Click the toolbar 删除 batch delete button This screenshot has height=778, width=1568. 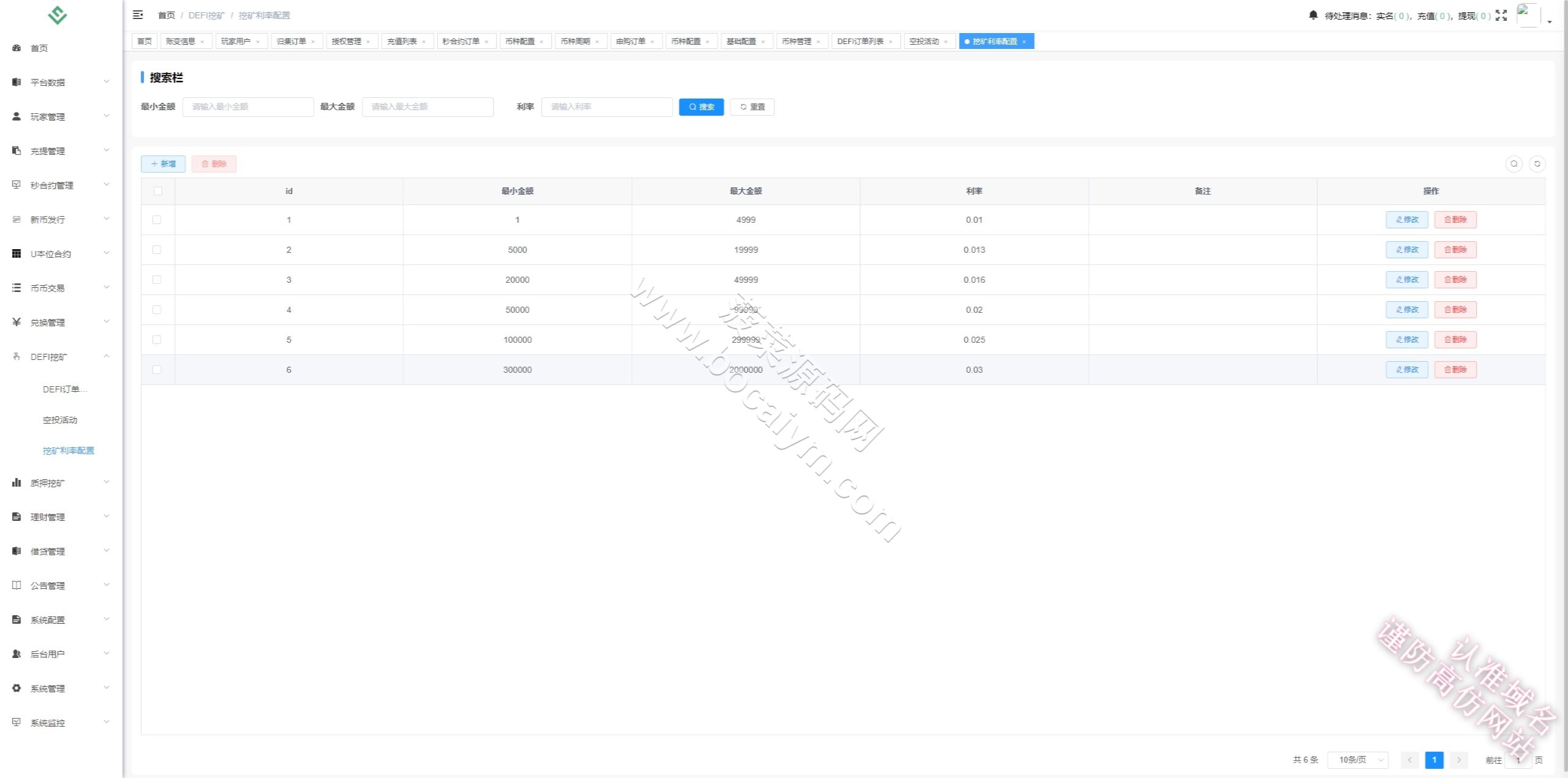point(214,164)
